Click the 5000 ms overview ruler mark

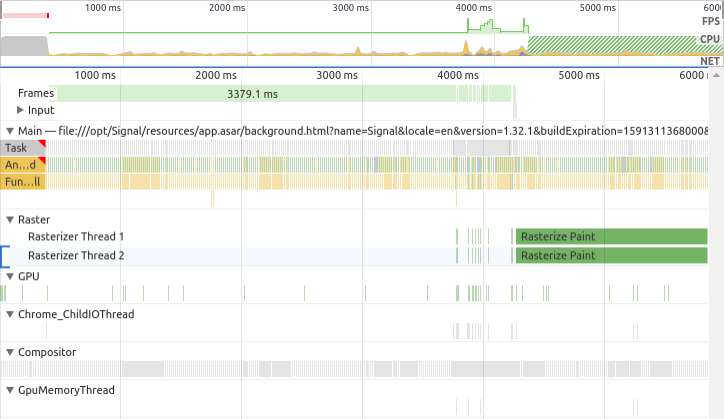pos(597,8)
